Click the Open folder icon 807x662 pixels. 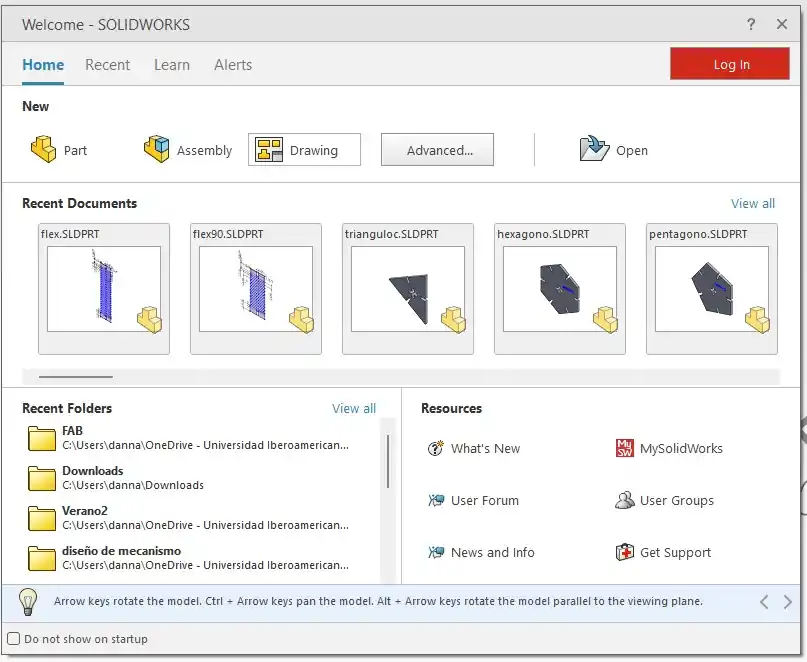pyautogui.click(x=594, y=149)
